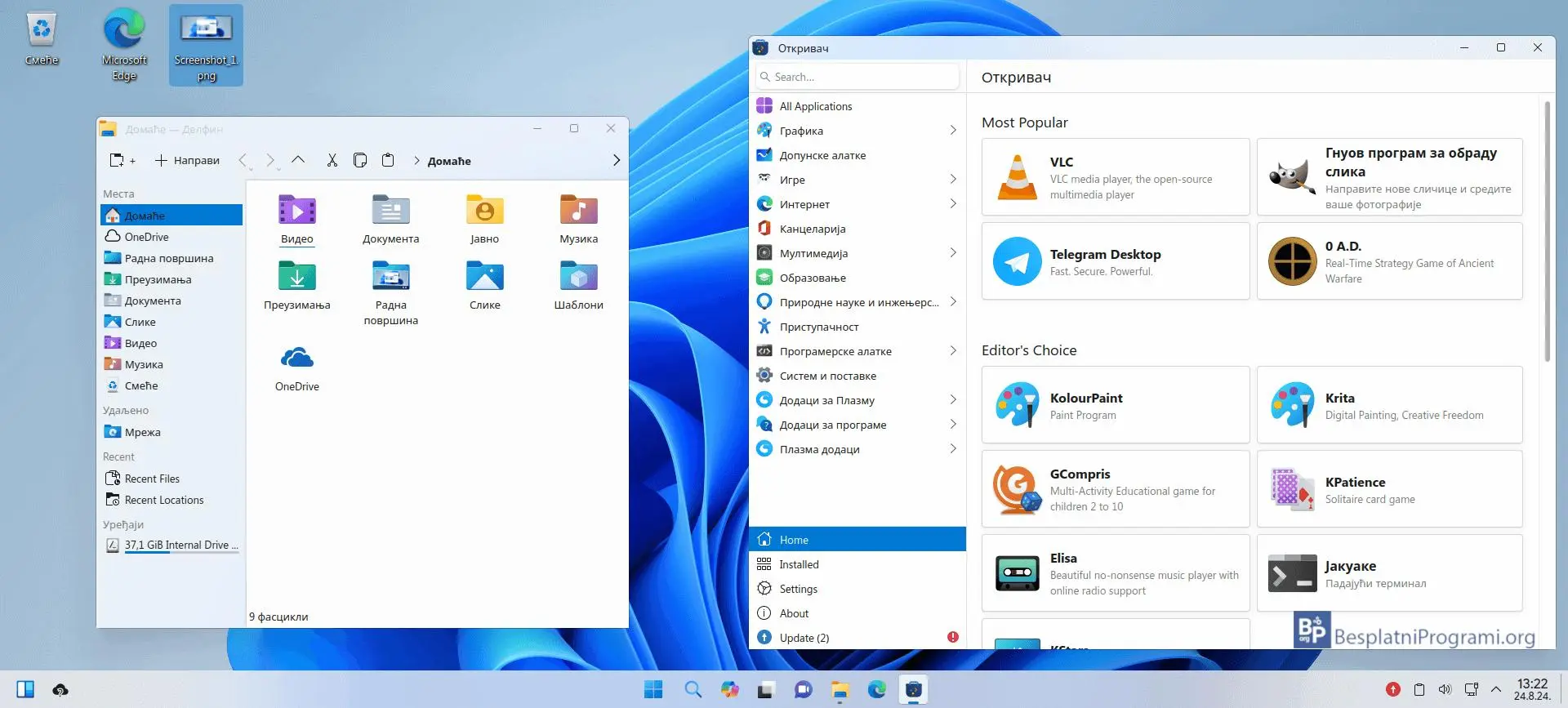Open the Јавно folder icon
The image size is (1568, 708).
click(485, 211)
